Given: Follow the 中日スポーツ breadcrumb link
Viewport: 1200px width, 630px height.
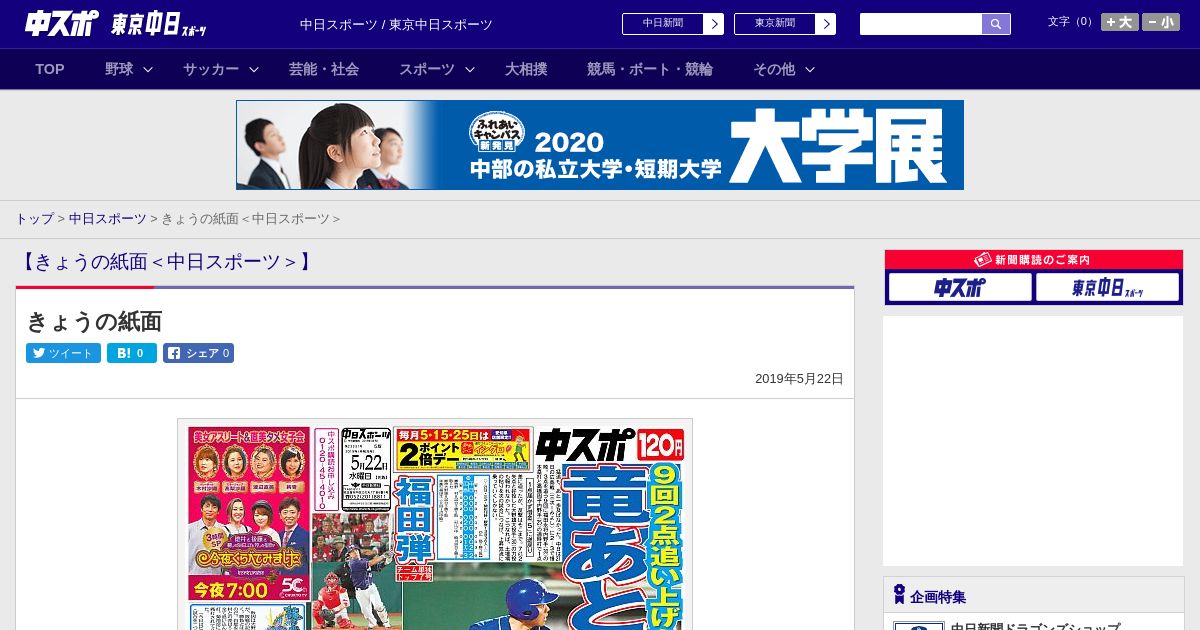Looking at the screenshot, I should click(x=108, y=219).
